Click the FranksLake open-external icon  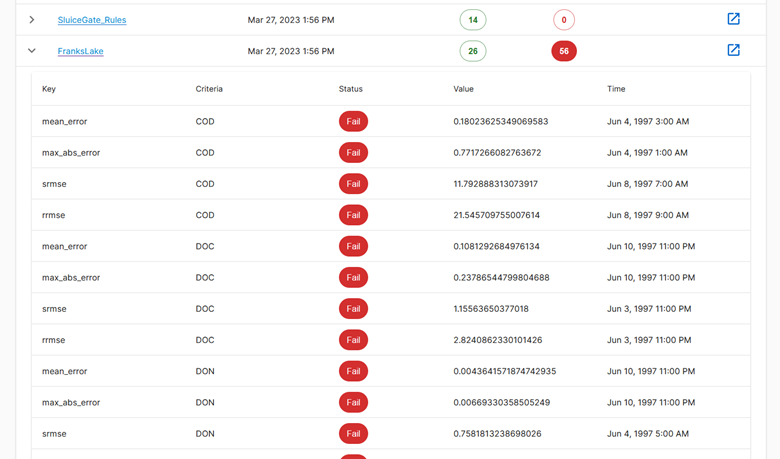(733, 50)
